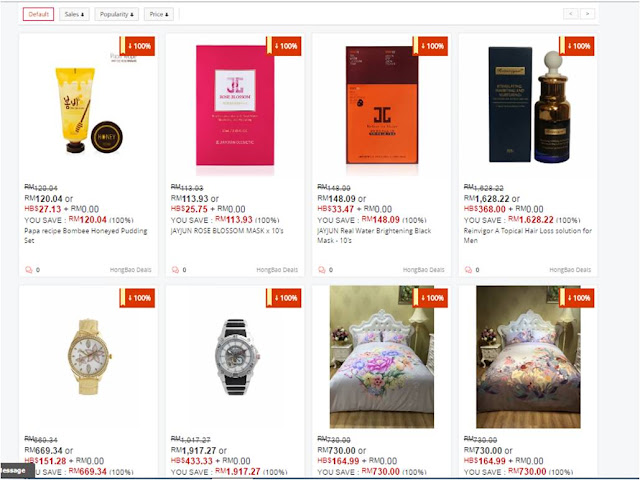Select the Default sorting tab
Screen dimensions: 640x480
tap(38, 14)
